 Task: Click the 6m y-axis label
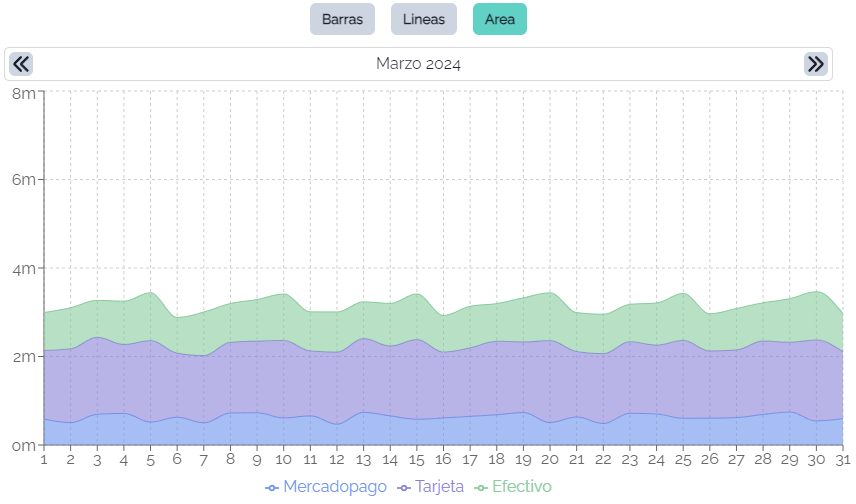point(23,180)
